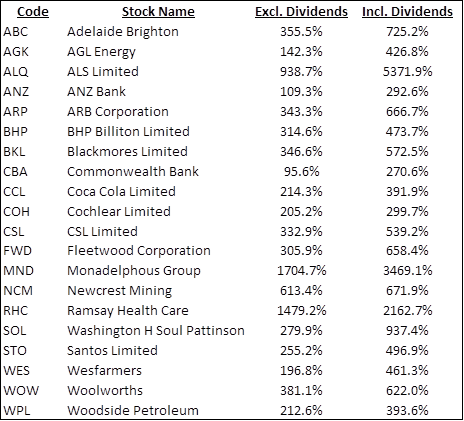Select the Stock Name column header
The width and height of the screenshot is (464, 421).
(158, 12)
